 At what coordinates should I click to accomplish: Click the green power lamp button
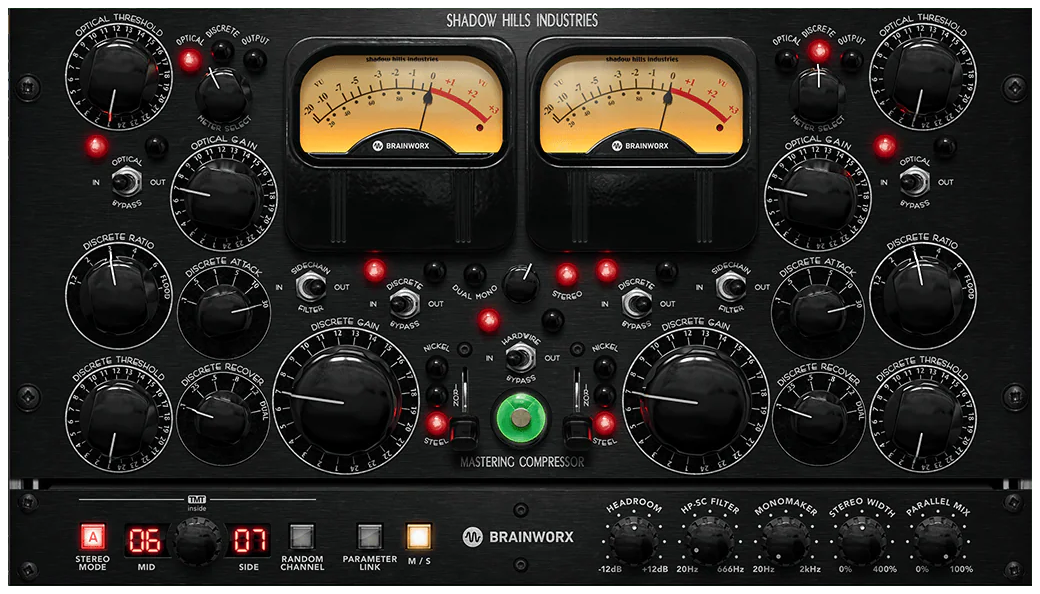pyautogui.click(x=521, y=418)
